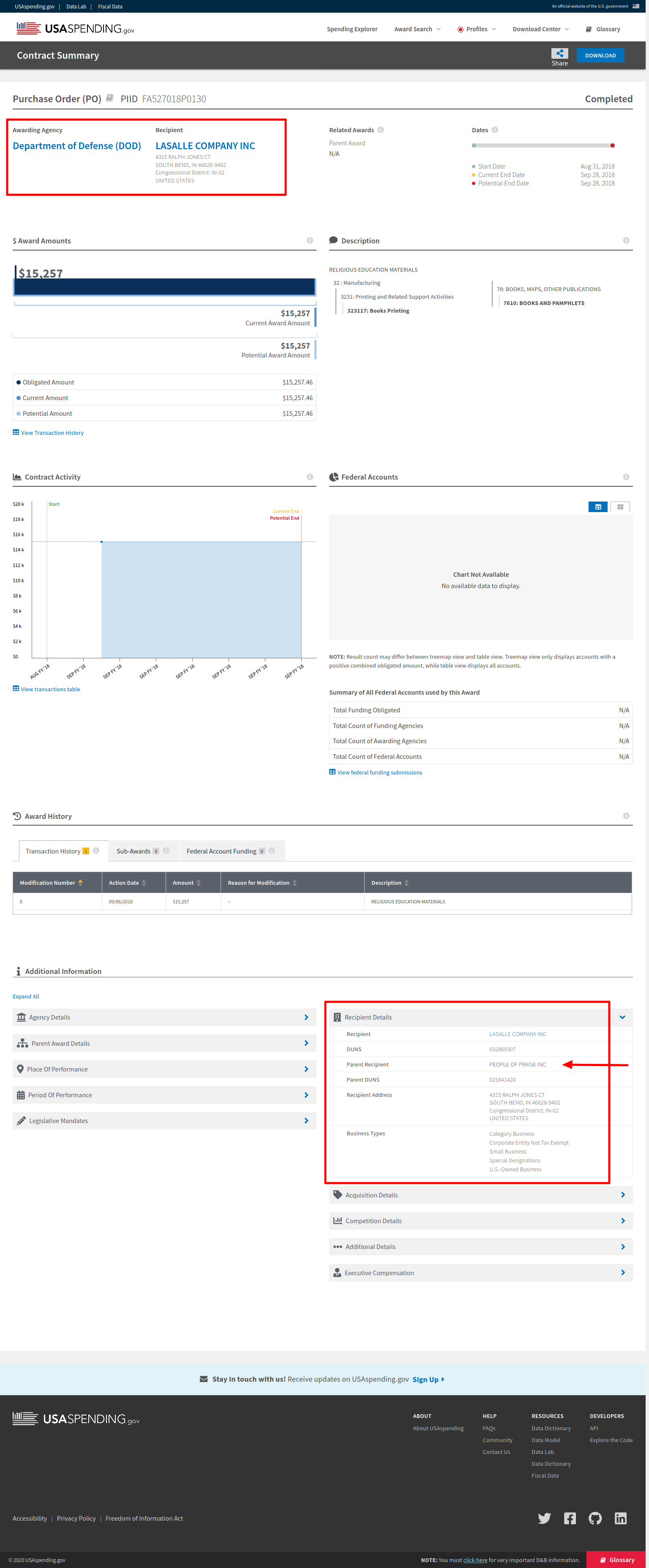Click Expand All link

coord(26,996)
